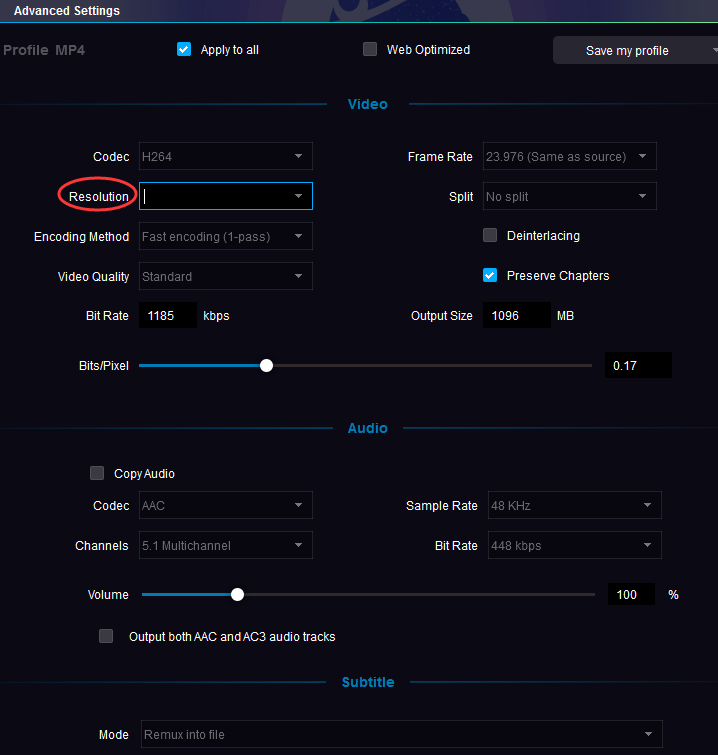718x755 pixels.
Task: Open the Frame Rate dropdown
Action: [x=569, y=156]
